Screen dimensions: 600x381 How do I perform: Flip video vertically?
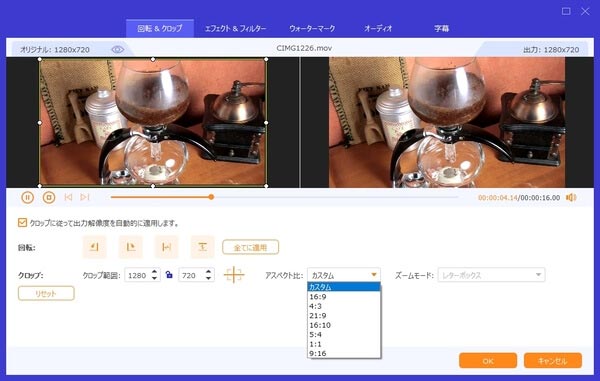[202, 247]
